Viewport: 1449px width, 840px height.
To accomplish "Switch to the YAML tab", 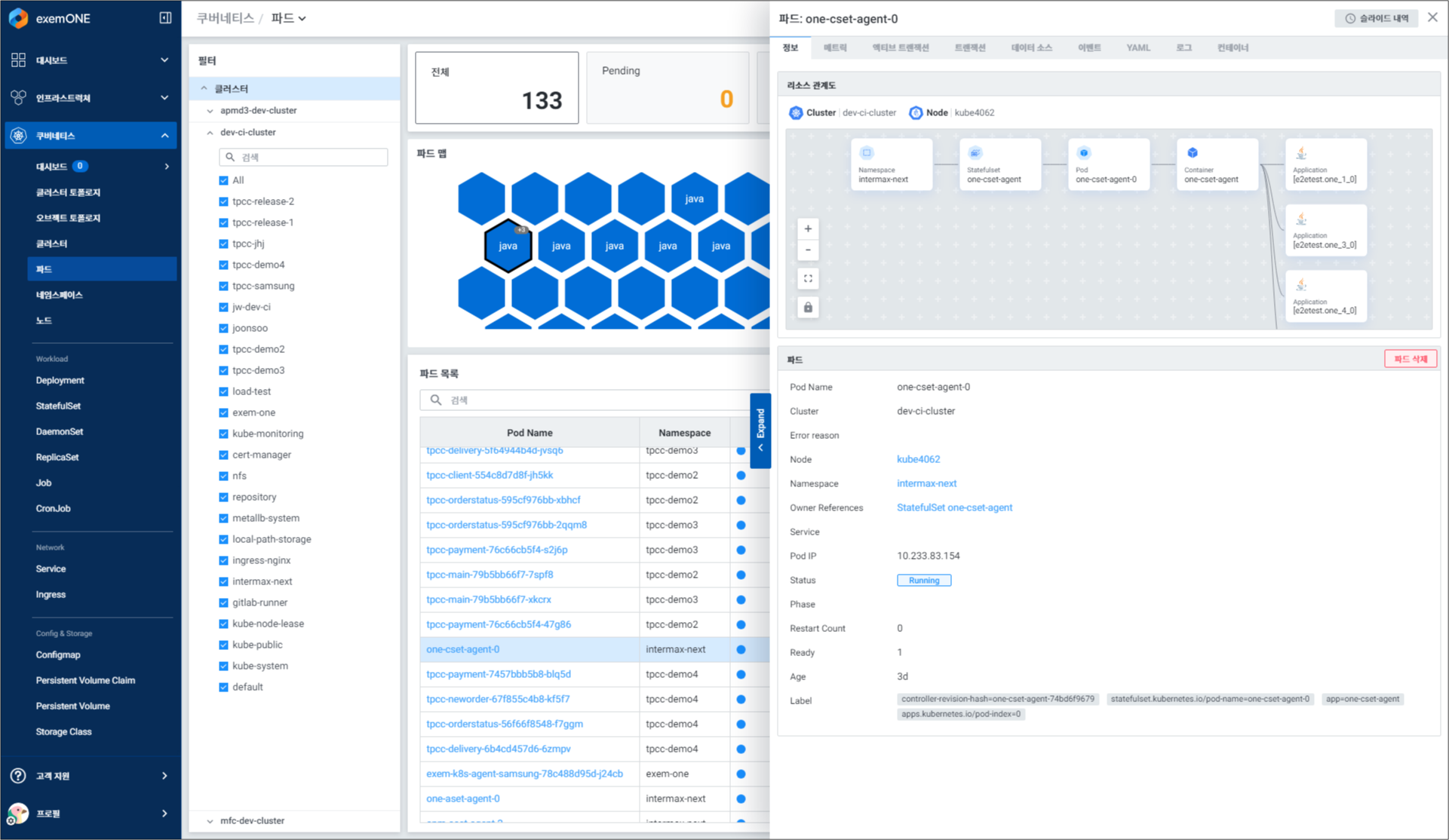I will click(x=1137, y=48).
